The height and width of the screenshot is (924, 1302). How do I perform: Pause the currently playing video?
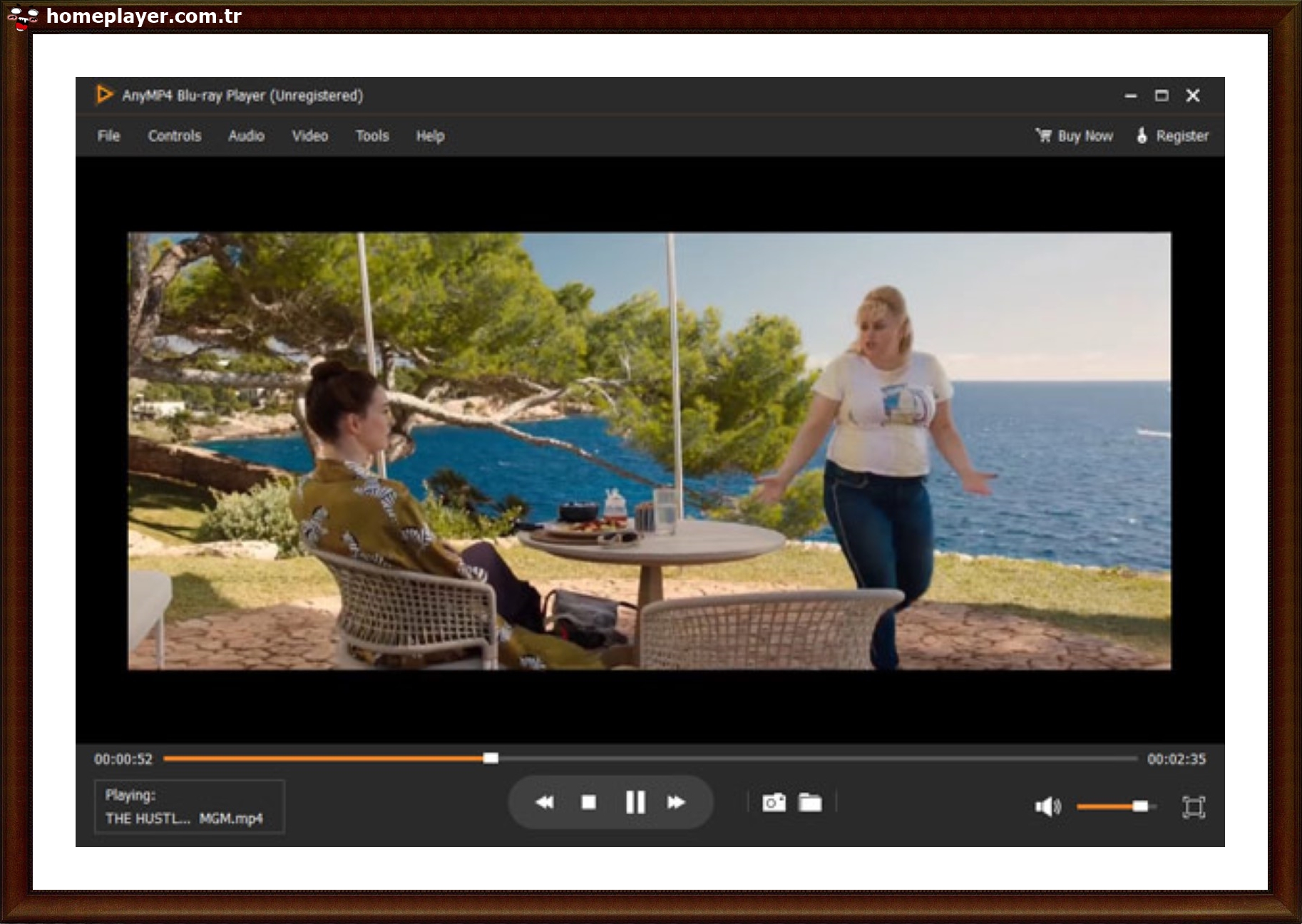pyautogui.click(x=635, y=802)
